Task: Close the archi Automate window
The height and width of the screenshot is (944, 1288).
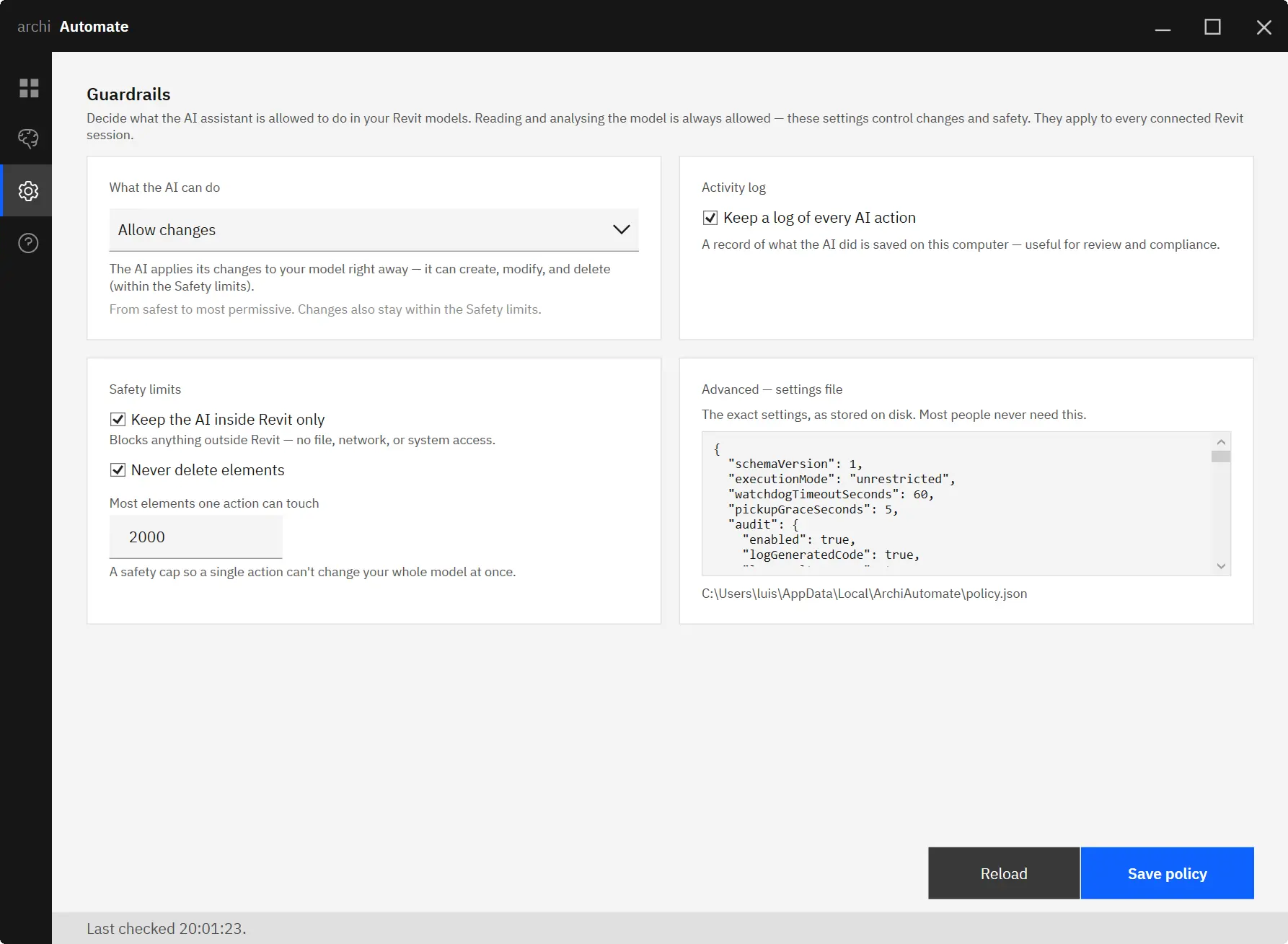Action: pos(1263,27)
